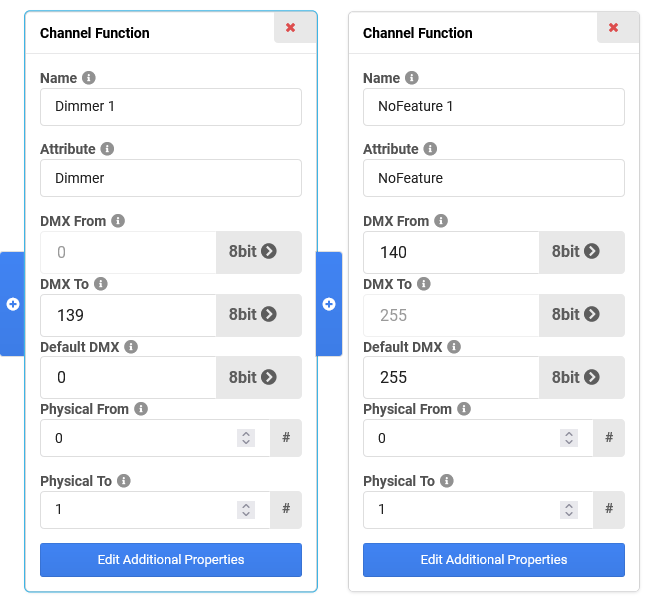Click info icon beside right DMX From label

pyautogui.click(x=441, y=221)
